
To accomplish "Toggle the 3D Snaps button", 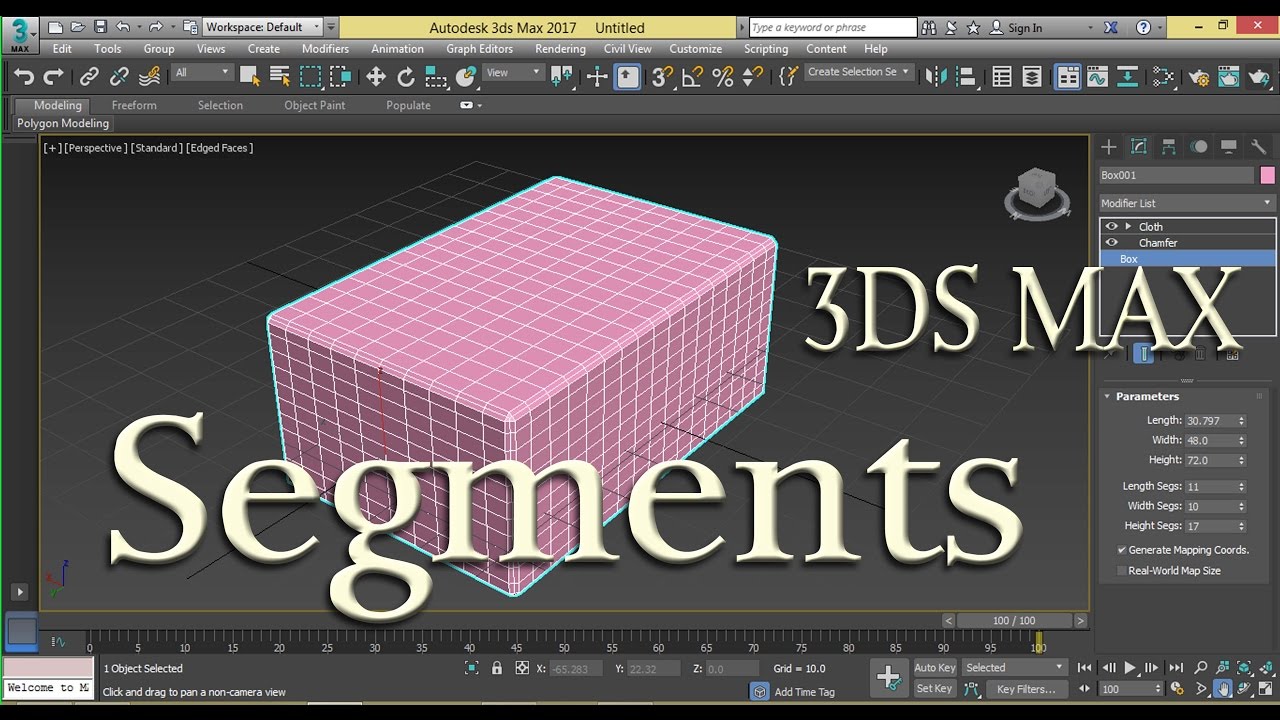I will 662,76.
